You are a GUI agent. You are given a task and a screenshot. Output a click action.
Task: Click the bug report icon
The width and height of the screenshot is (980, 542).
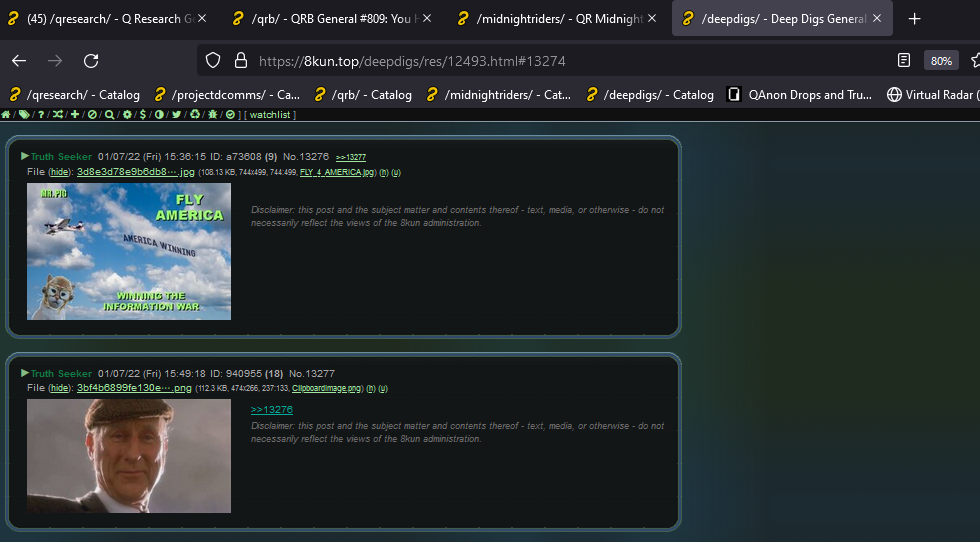(212, 114)
